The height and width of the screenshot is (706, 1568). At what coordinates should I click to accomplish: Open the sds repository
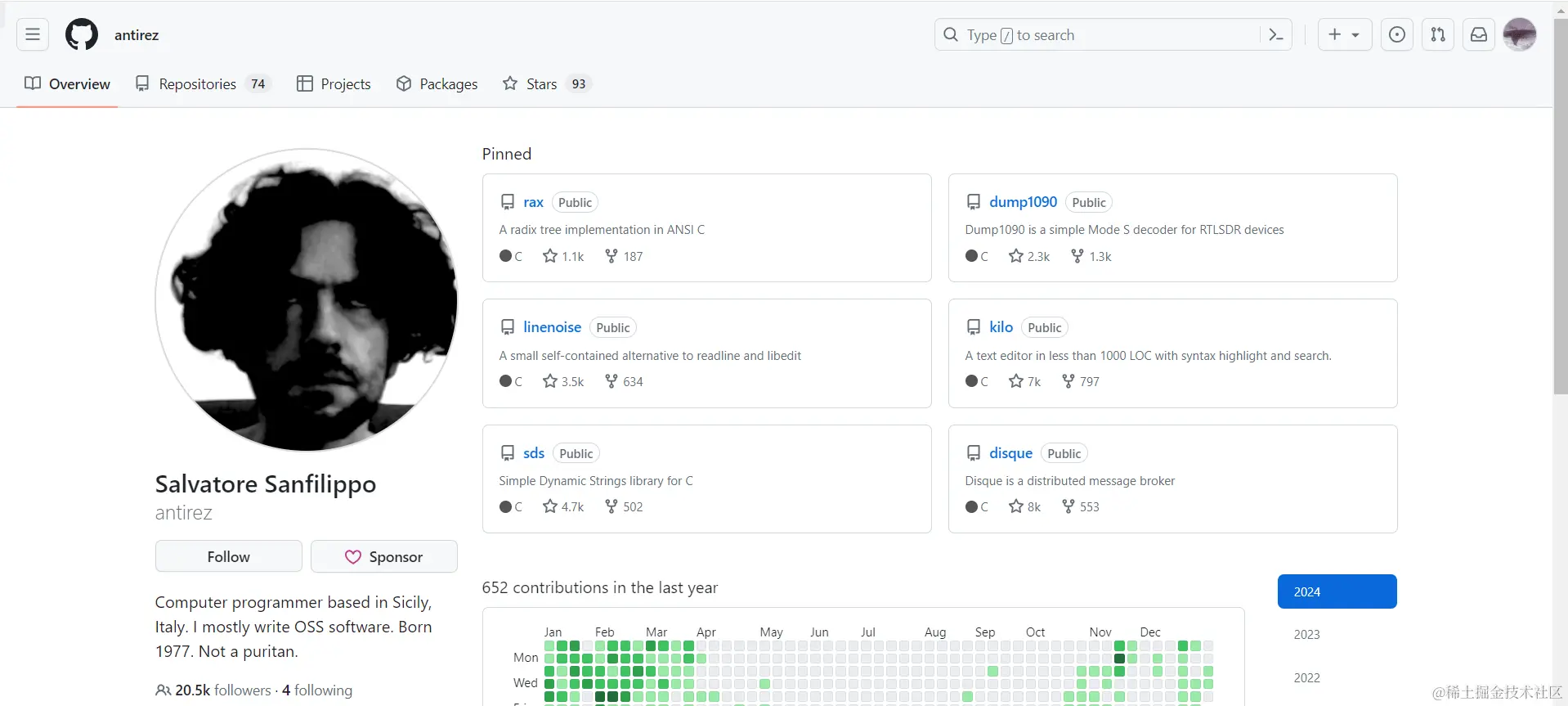(534, 453)
